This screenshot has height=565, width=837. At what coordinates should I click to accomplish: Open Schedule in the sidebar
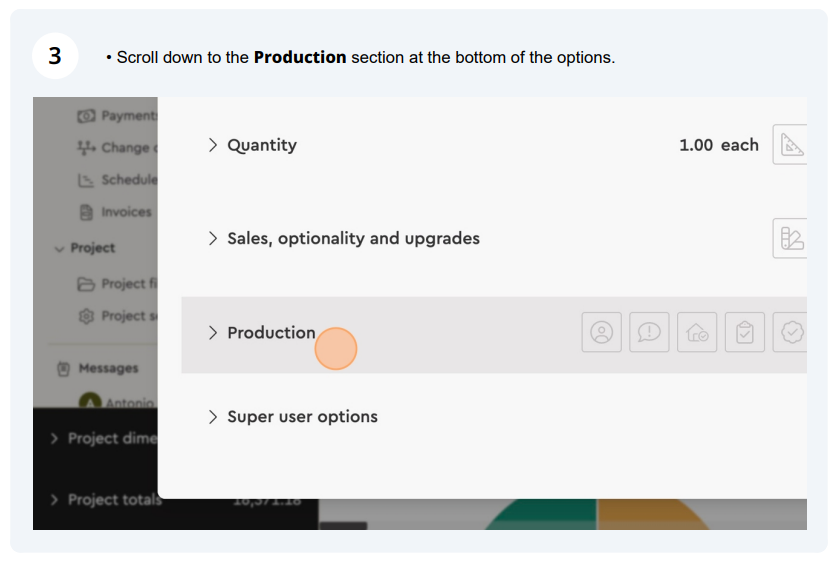point(117,180)
